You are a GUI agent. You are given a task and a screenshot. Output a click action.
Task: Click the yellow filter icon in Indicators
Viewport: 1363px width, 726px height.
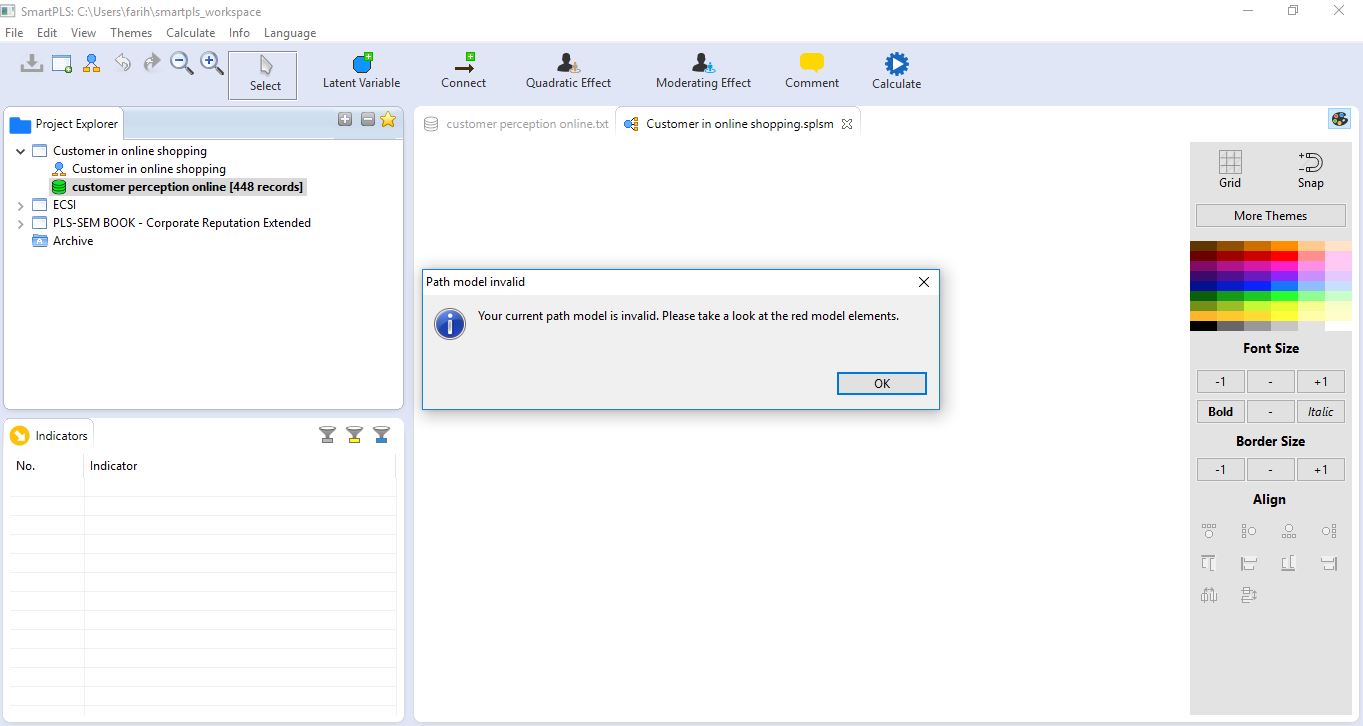pyautogui.click(x=354, y=434)
